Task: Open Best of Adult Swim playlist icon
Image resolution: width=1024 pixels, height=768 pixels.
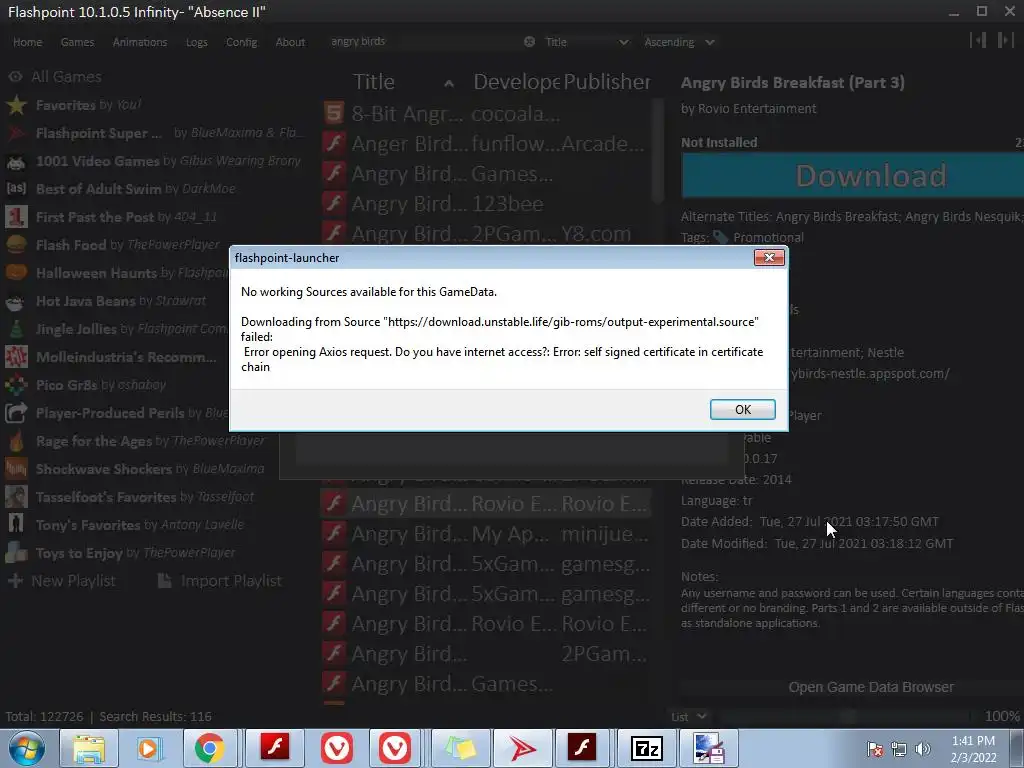Action: tap(16, 189)
